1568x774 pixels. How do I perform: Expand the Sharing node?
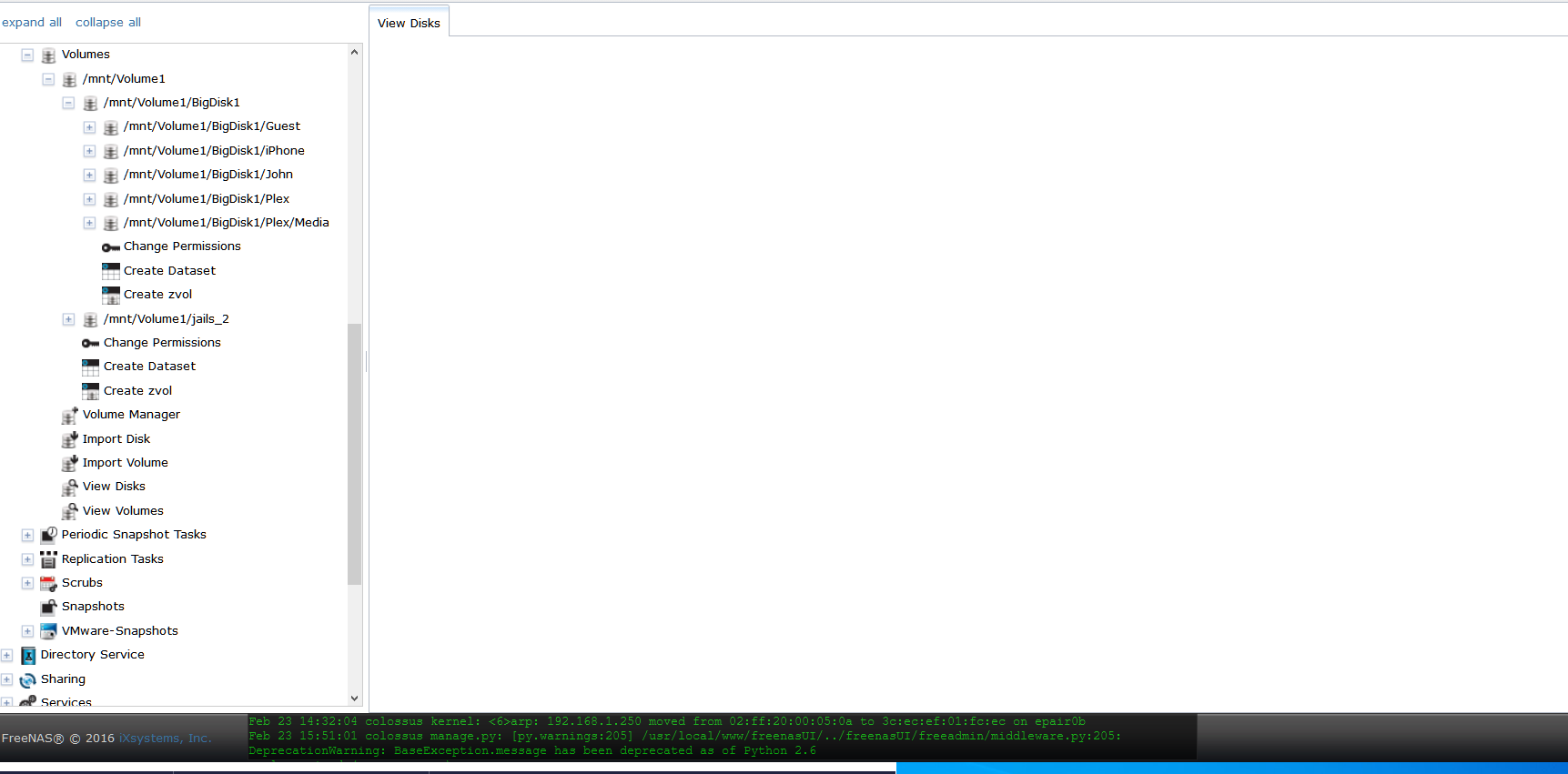(x=6, y=679)
